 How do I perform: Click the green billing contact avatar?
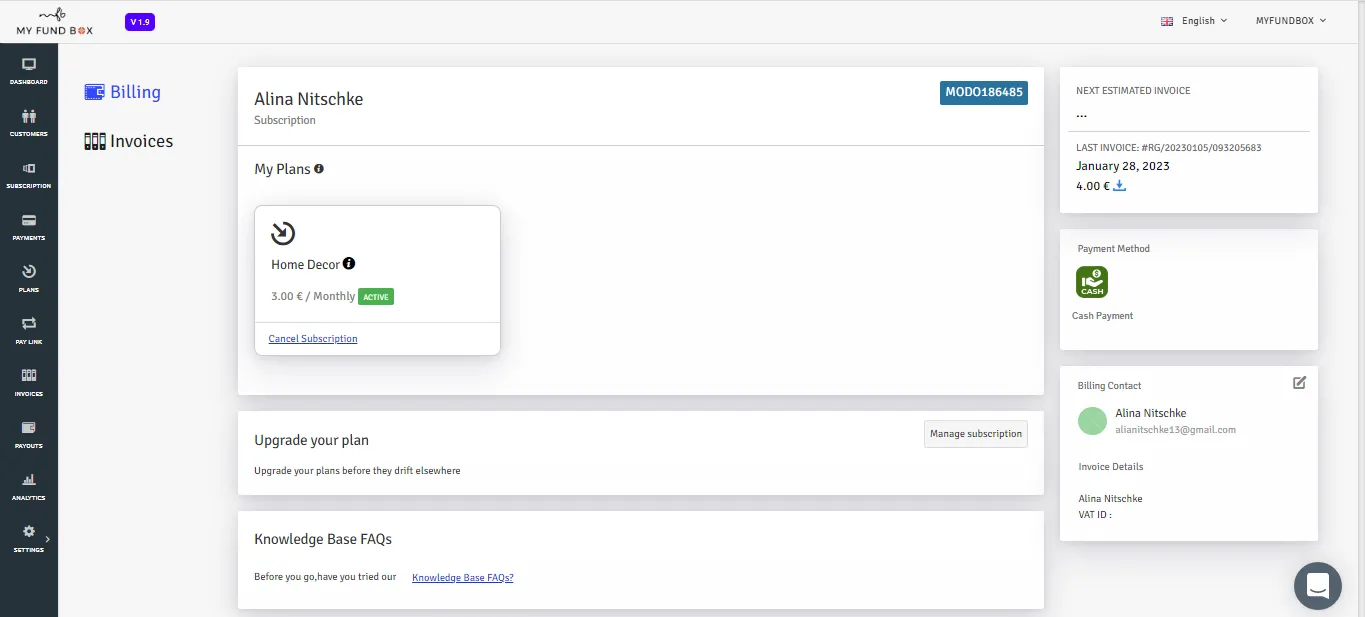[x=1092, y=421]
